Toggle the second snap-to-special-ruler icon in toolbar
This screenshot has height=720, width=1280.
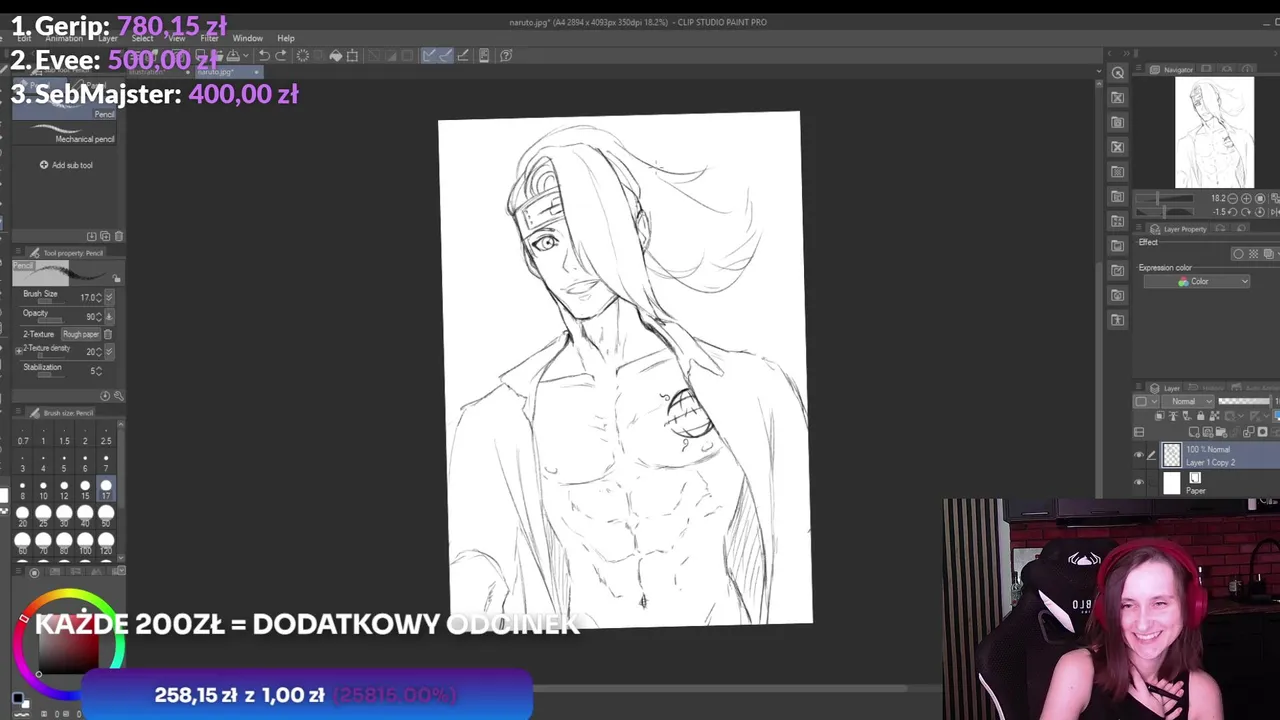point(445,56)
